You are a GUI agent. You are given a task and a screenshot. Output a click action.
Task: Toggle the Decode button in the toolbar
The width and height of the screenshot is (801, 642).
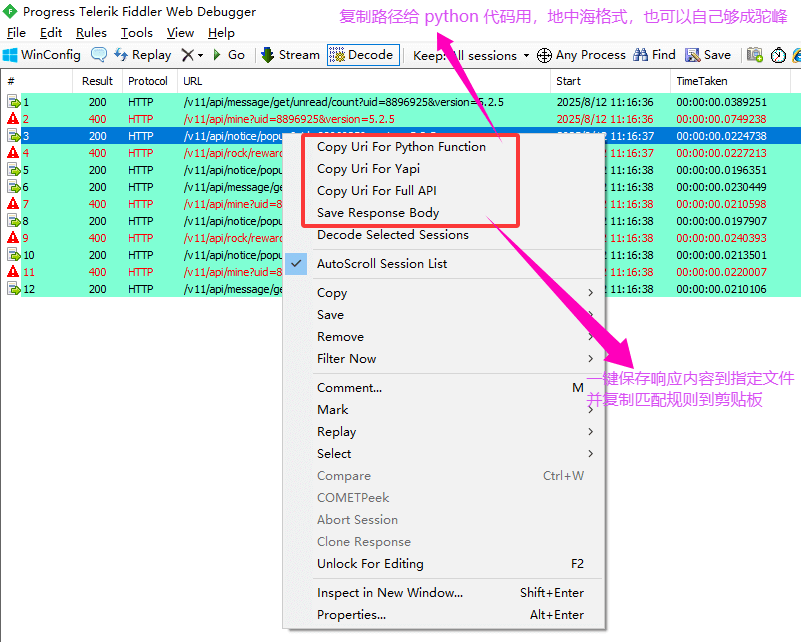click(x=363, y=55)
